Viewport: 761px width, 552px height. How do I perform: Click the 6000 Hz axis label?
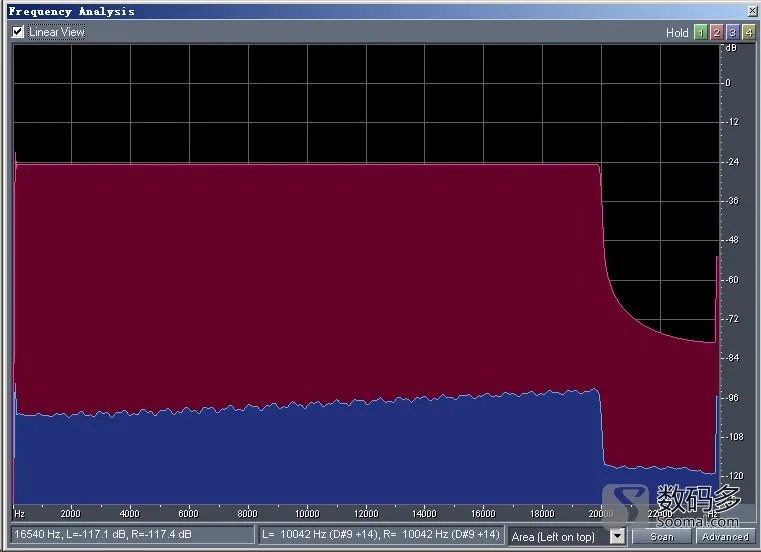[188, 514]
